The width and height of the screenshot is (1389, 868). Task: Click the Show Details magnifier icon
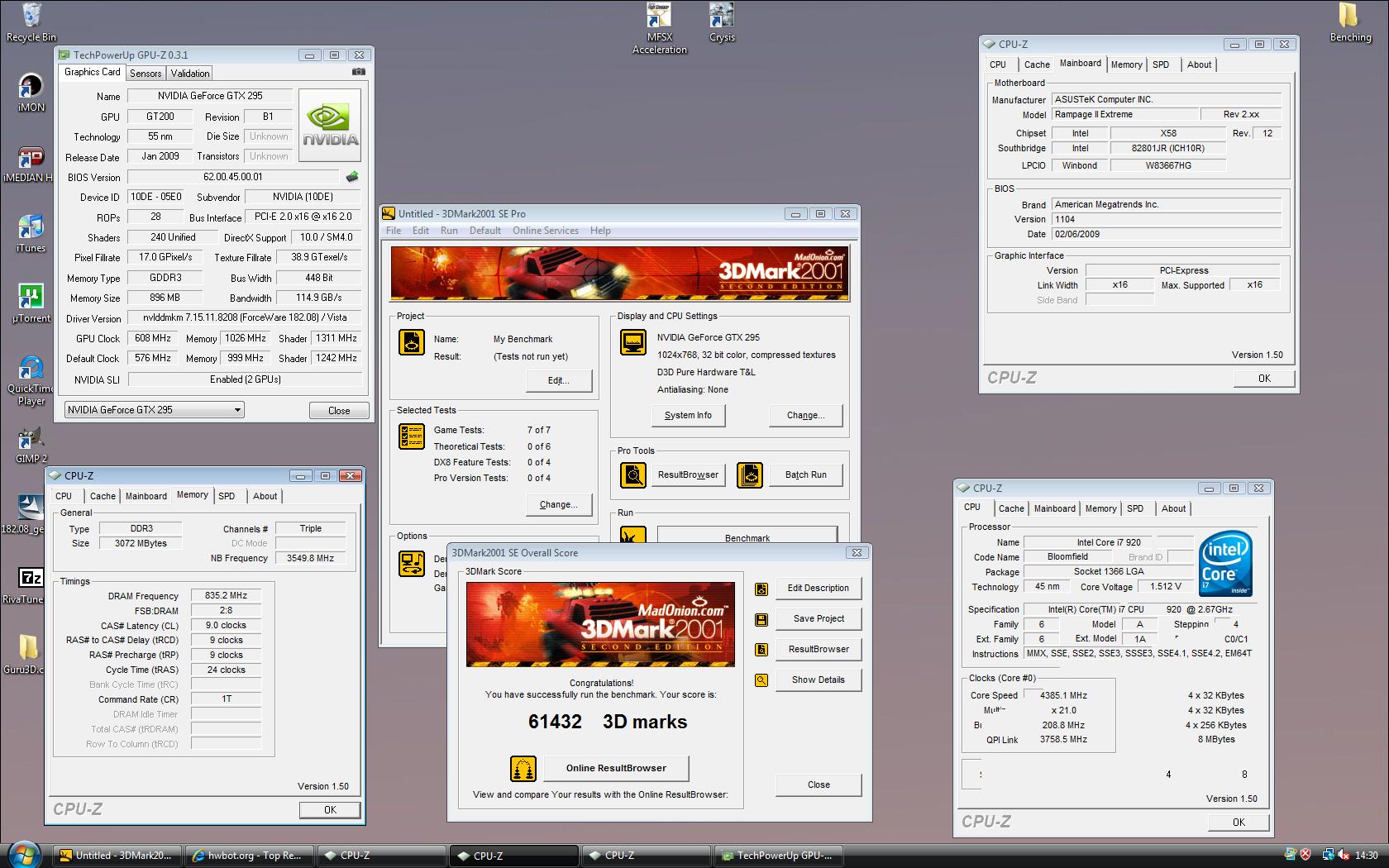point(761,680)
